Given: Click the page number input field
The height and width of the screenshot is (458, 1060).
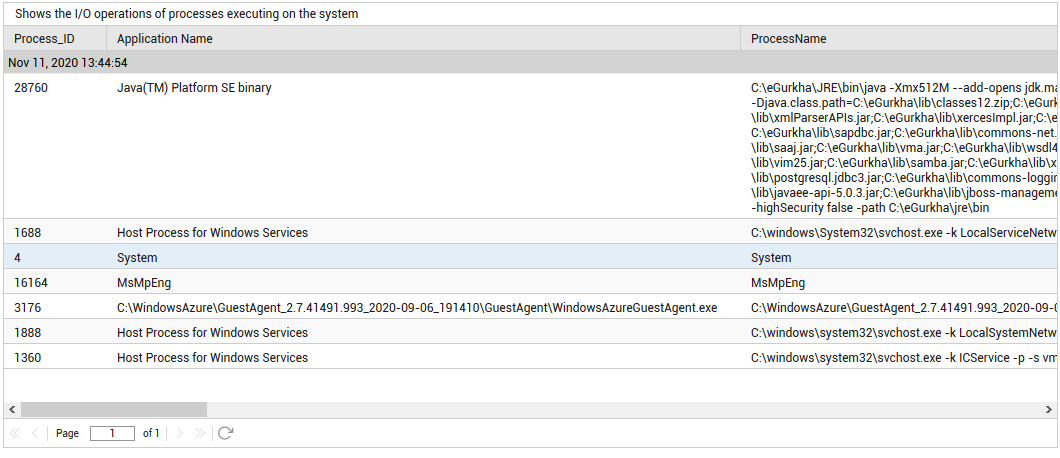Looking at the screenshot, I should click(112, 433).
